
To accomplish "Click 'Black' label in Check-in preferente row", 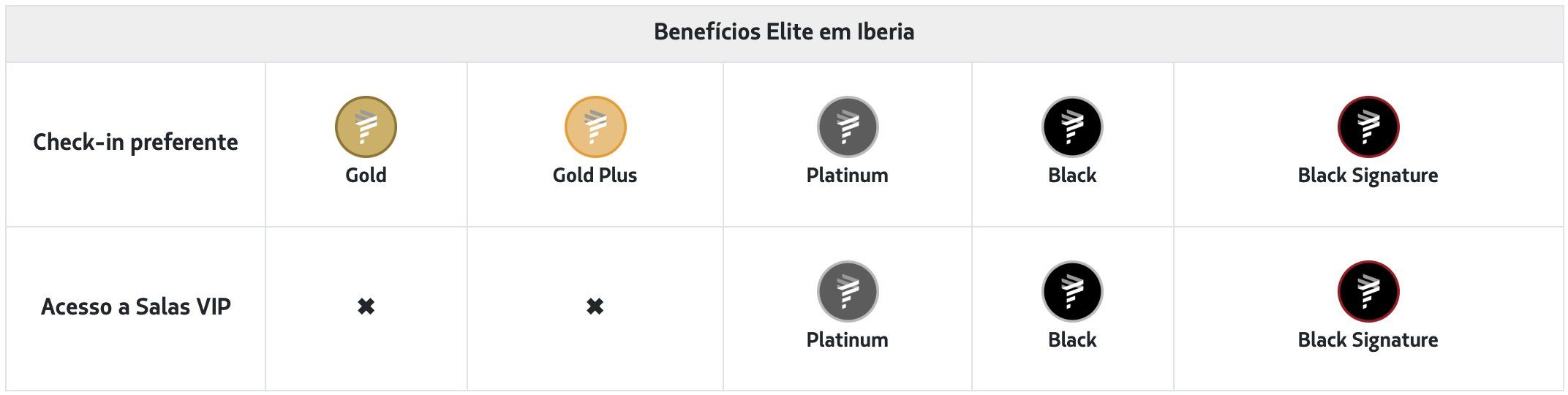I will click(x=1072, y=176).
